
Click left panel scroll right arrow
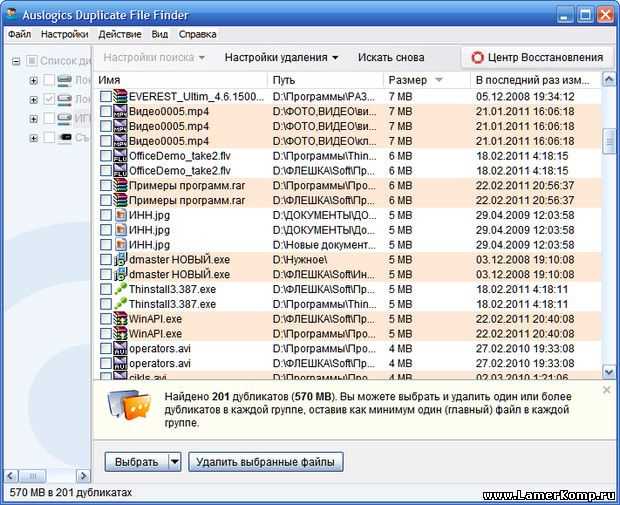pos(83,476)
